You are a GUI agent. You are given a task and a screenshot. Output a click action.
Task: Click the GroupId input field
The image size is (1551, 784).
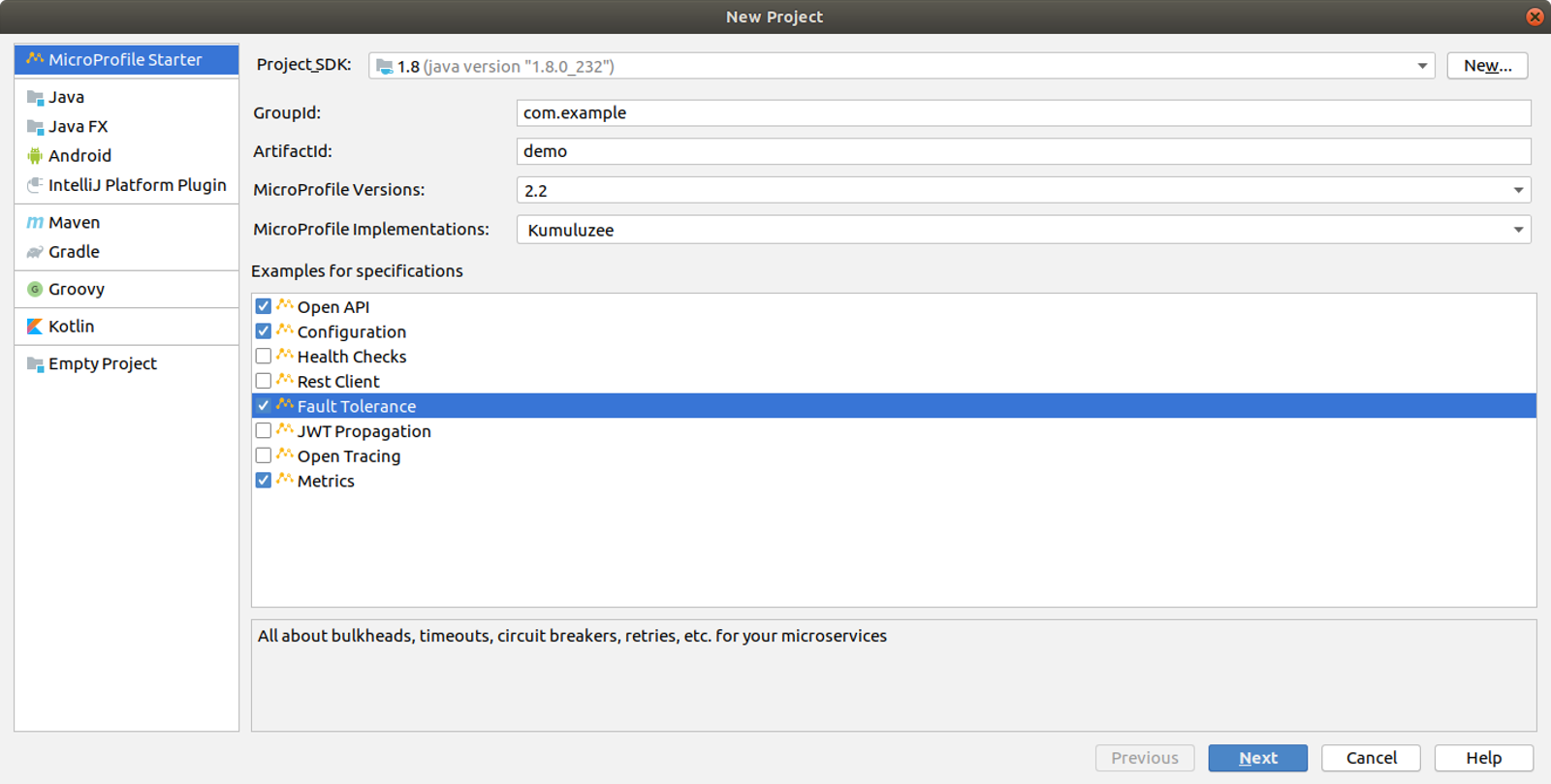(1024, 112)
